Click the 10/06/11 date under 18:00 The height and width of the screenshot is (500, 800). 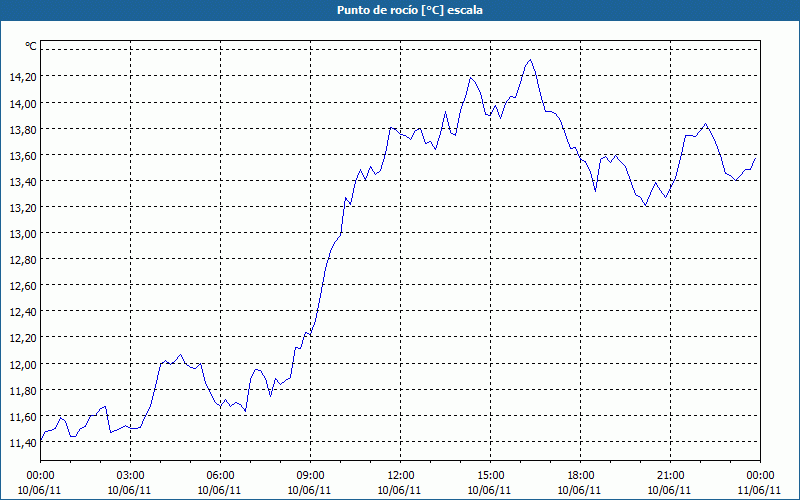coord(580,490)
